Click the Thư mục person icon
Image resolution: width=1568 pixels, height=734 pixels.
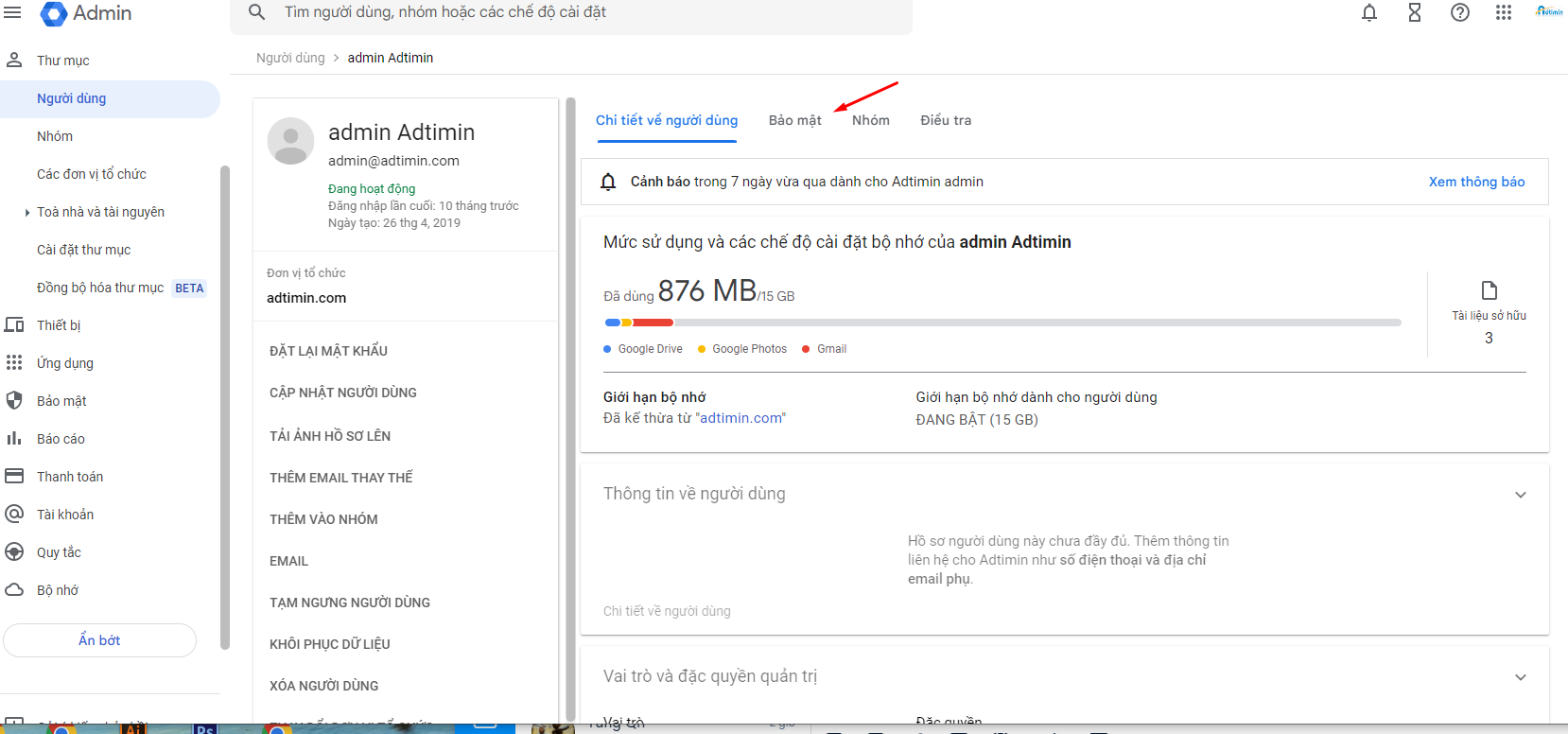(14, 61)
